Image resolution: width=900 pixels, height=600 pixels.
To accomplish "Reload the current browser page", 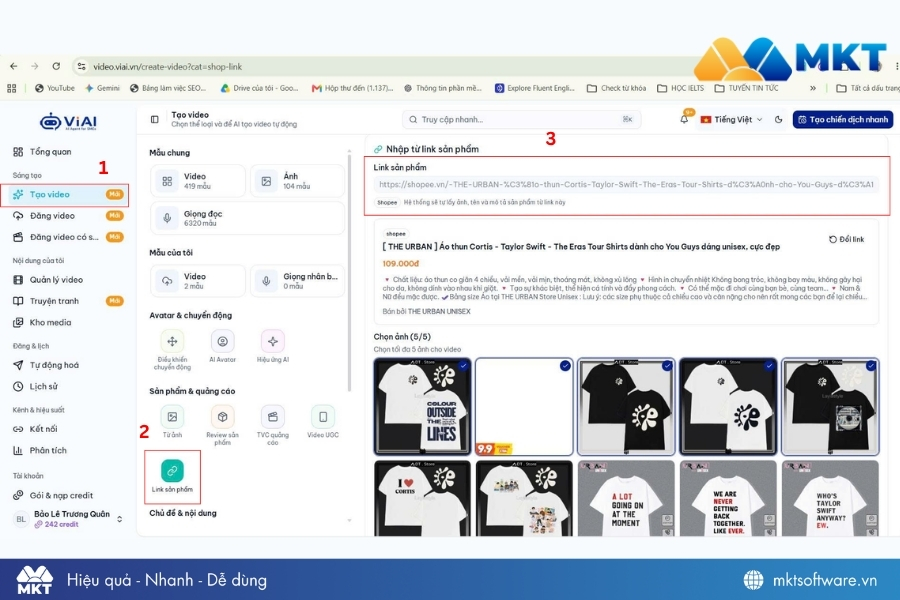I will pyautogui.click(x=56, y=66).
